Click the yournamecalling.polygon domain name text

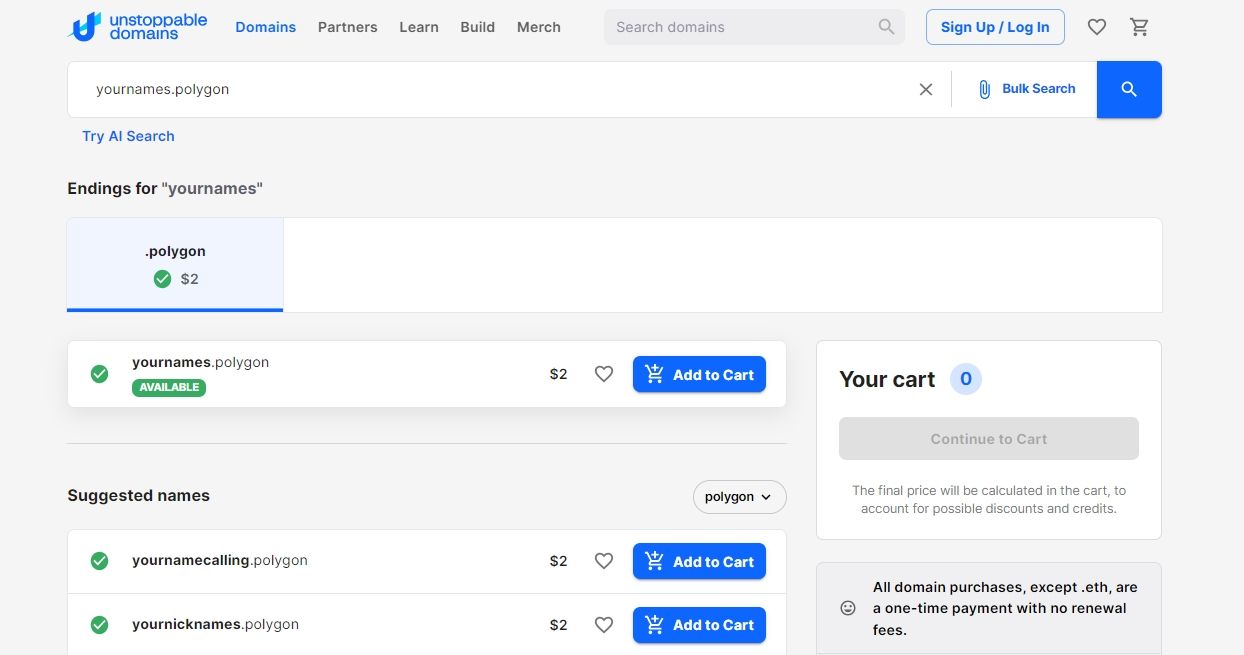point(220,561)
